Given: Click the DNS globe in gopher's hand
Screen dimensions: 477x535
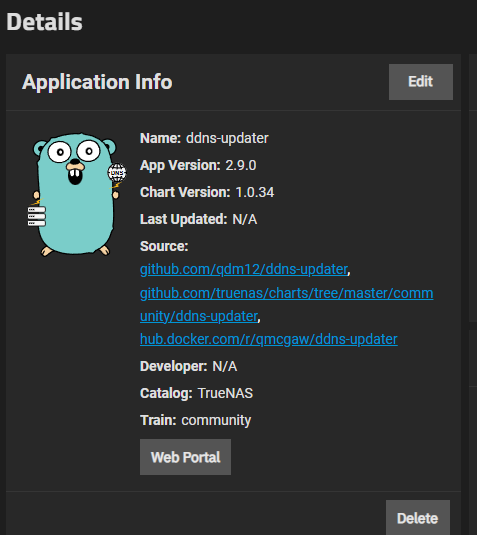Looking at the screenshot, I should pyautogui.click(x=117, y=173).
